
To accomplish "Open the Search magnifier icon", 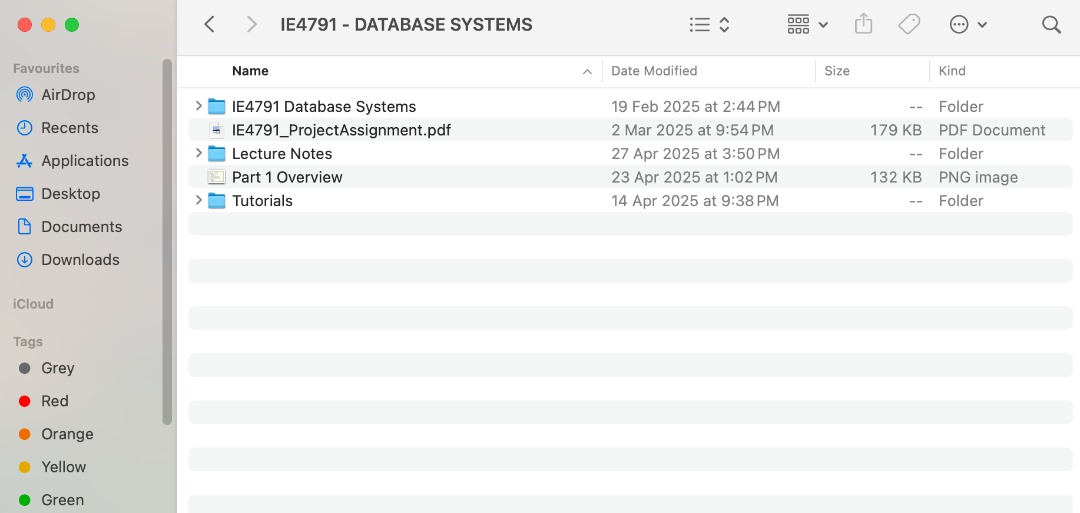I will coord(1051,25).
